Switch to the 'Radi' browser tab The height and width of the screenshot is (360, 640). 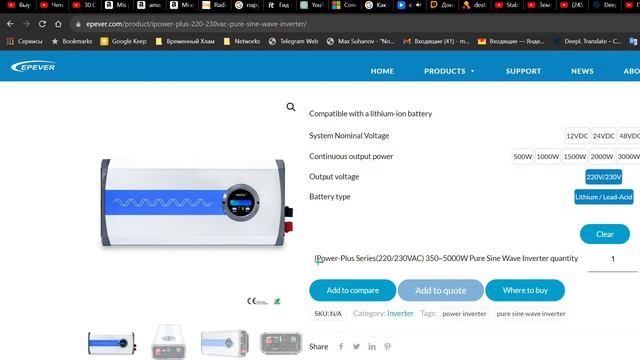click(214, 5)
